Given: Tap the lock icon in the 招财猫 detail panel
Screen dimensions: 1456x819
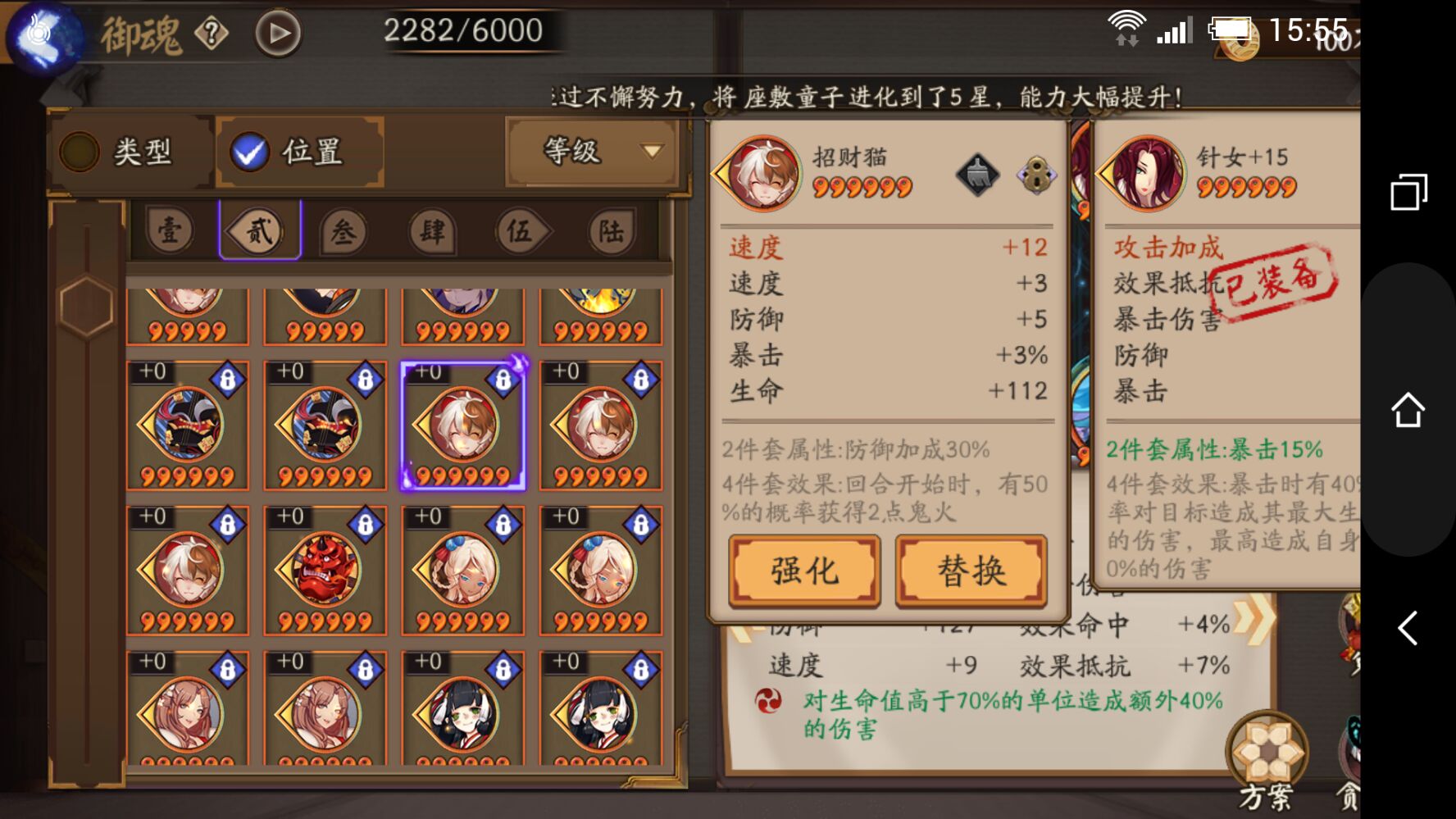Looking at the screenshot, I should coord(1035,175).
